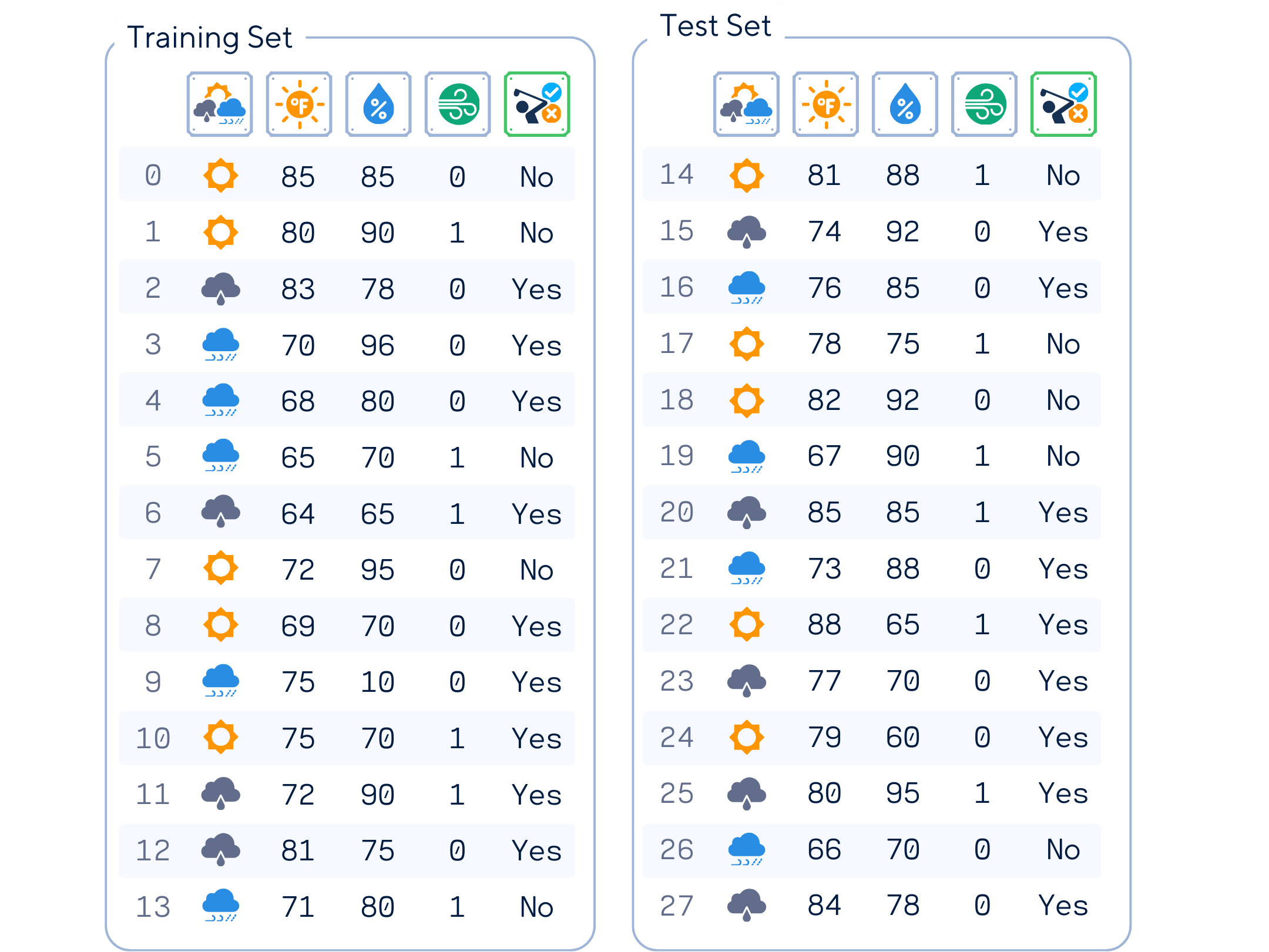Click the gray cloud icon in row 27

[746, 904]
